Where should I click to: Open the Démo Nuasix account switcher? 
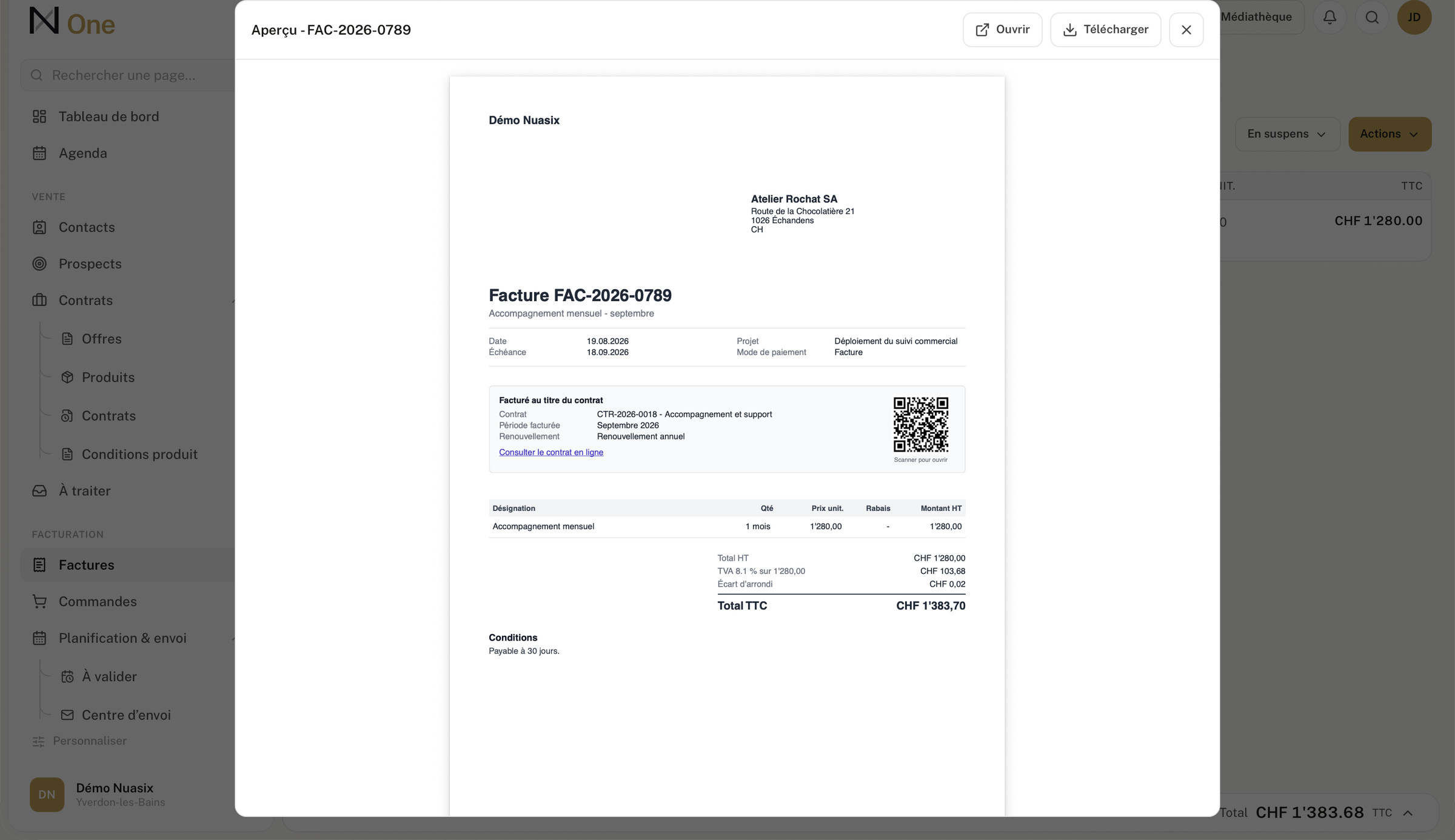pyautogui.click(x=127, y=795)
